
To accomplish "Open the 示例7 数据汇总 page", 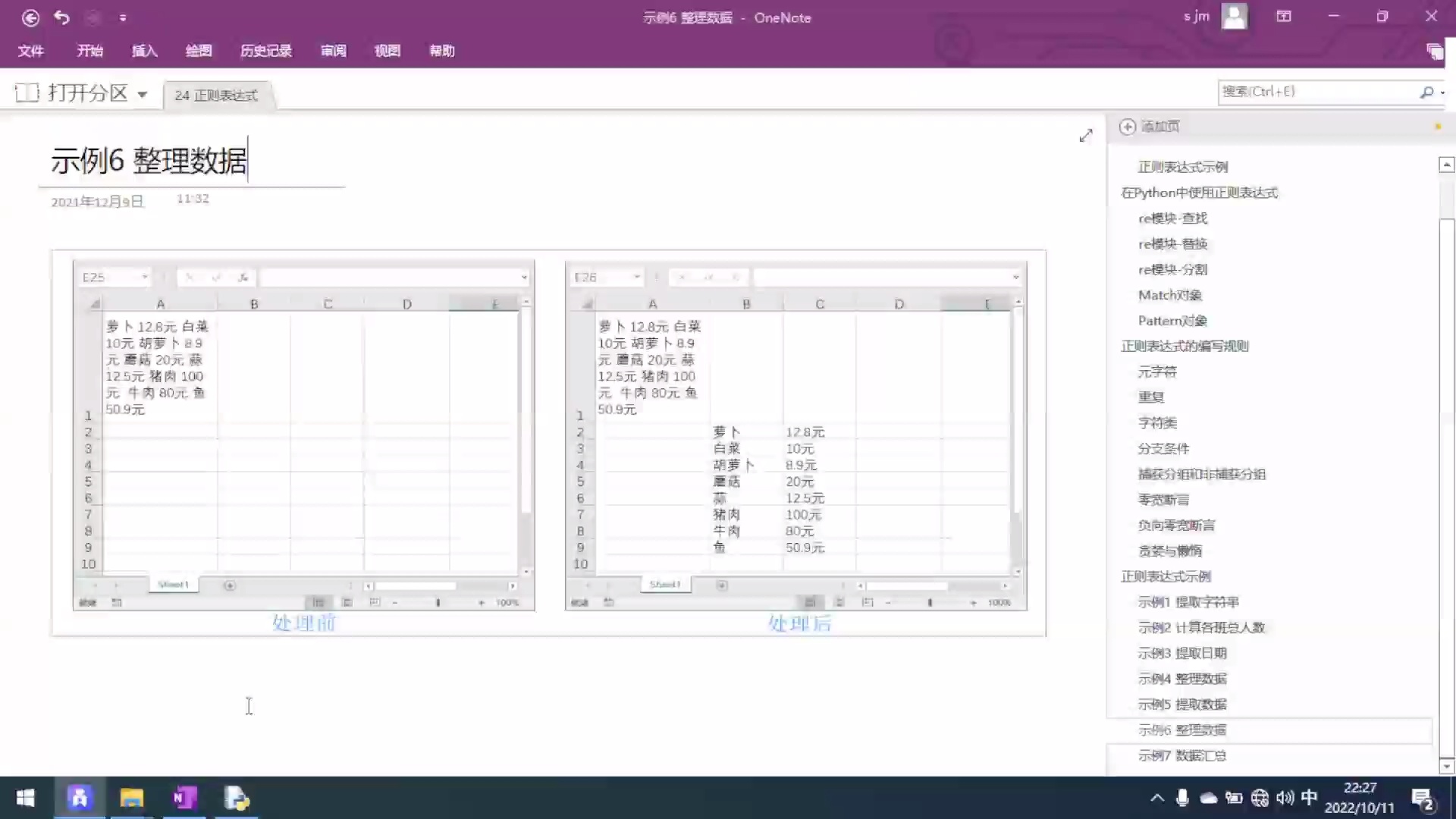I will pyautogui.click(x=1183, y=755).
